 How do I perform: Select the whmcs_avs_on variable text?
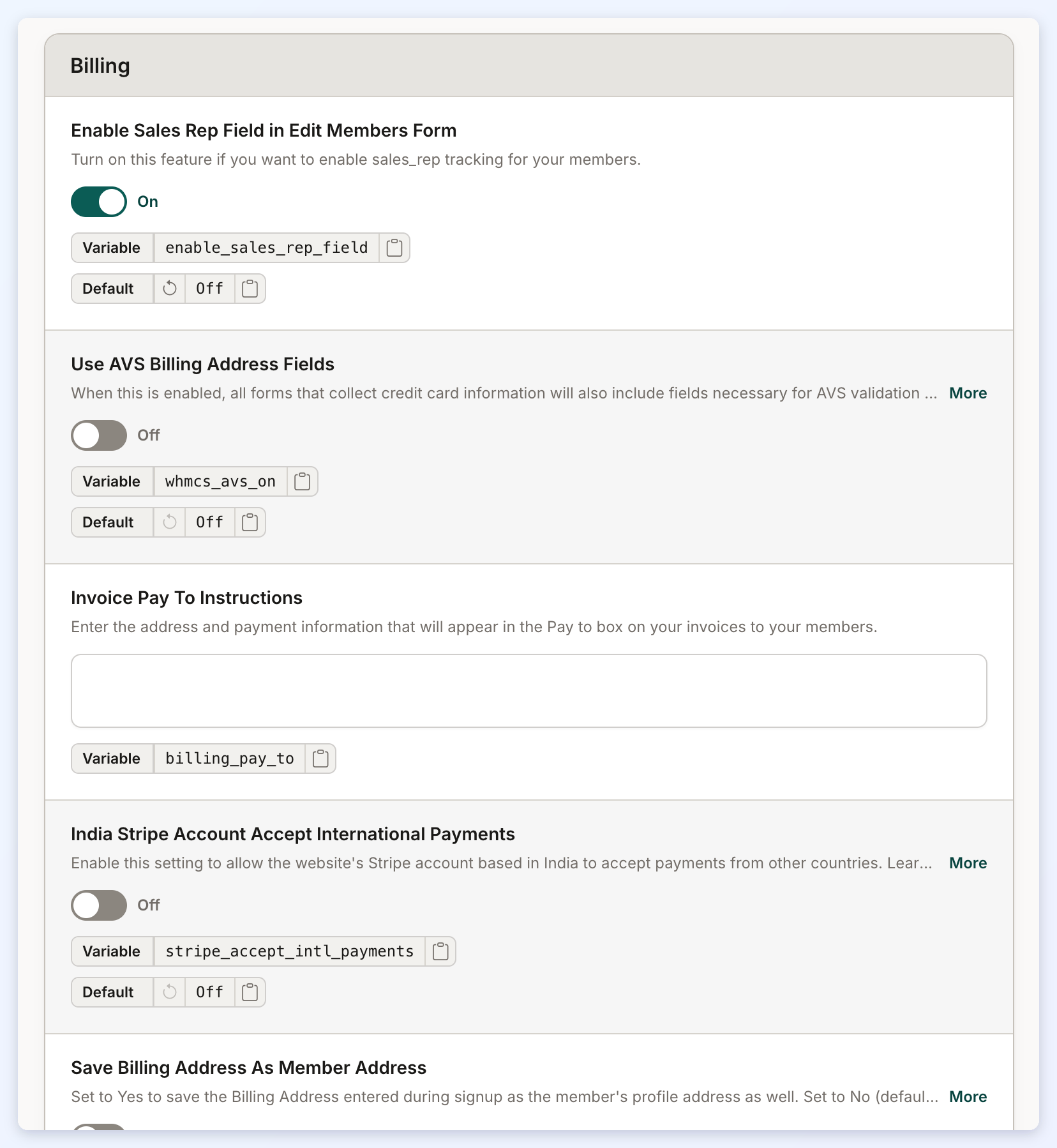(x=220, y=481)
